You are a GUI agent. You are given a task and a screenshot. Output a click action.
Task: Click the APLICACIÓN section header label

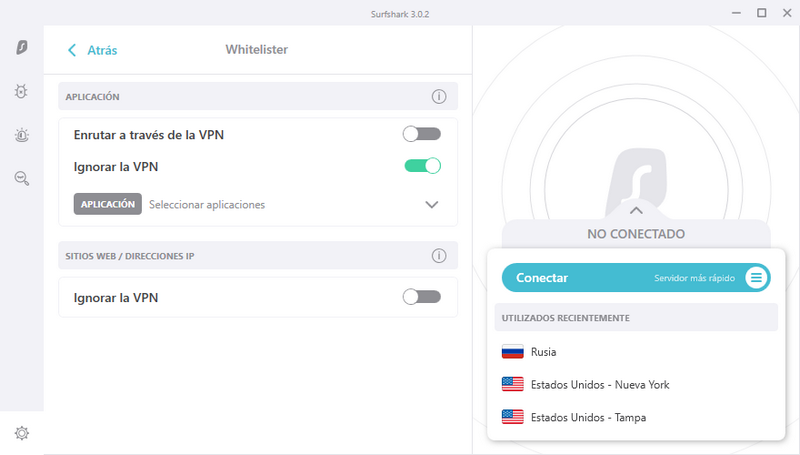[92, 97]
